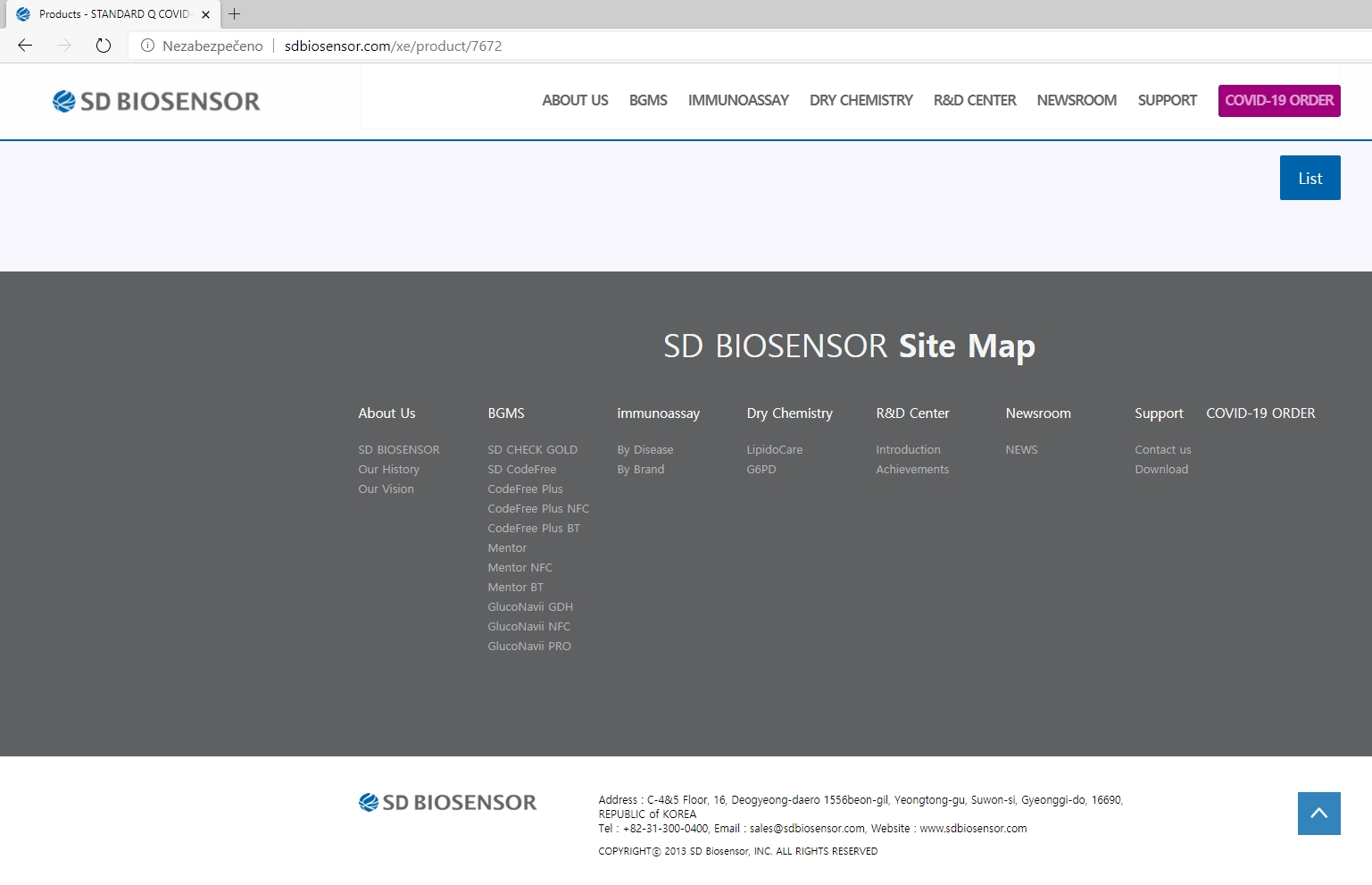Click the forward navigation arrow
Image resolution: width=1372 pixels, height=885 pixels.
coord(64,46)
